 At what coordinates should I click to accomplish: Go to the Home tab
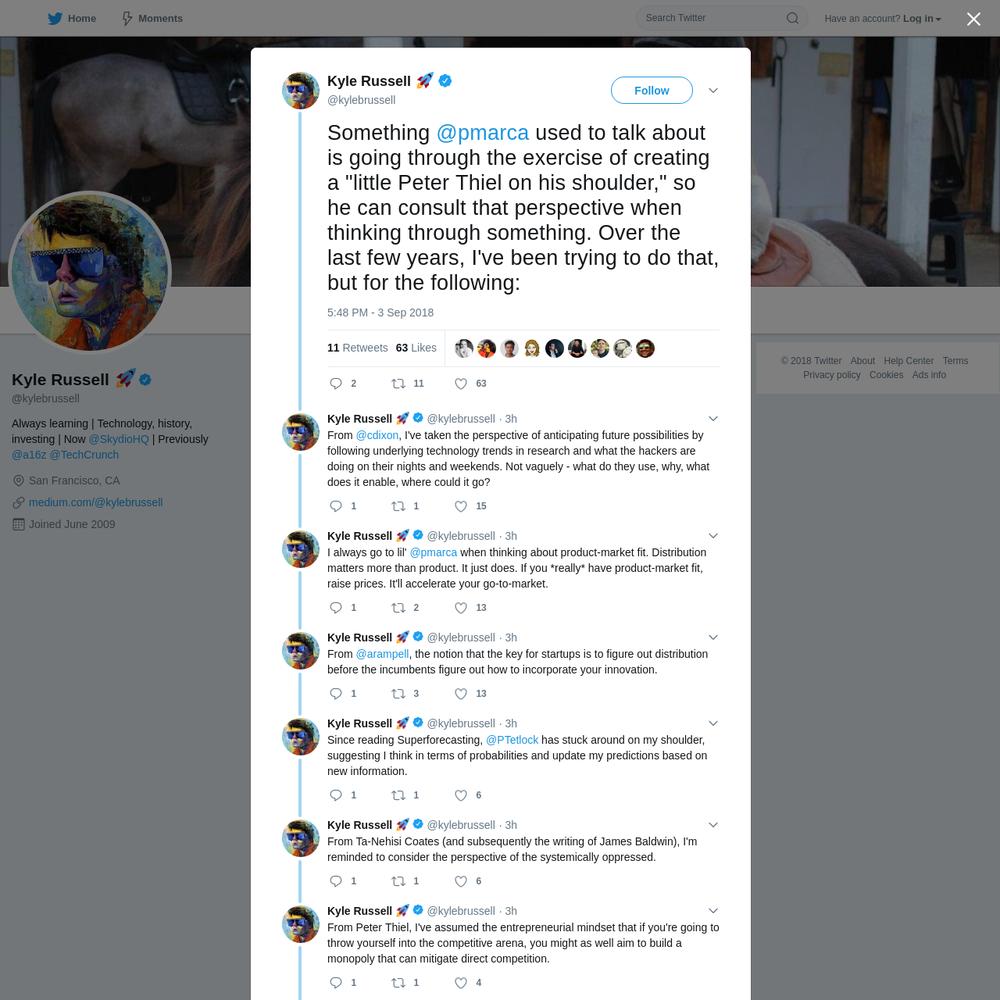click(x=72, y=18)
